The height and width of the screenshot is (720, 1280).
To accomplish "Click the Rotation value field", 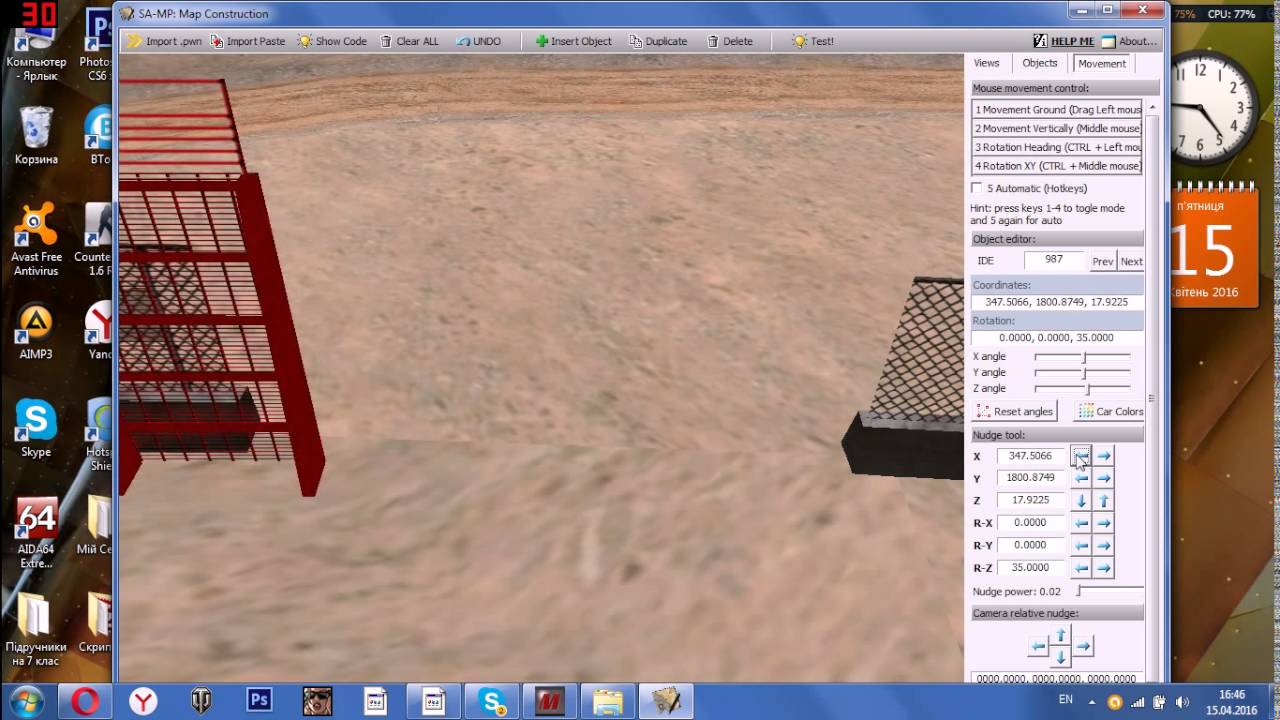I will point(1057,338).
